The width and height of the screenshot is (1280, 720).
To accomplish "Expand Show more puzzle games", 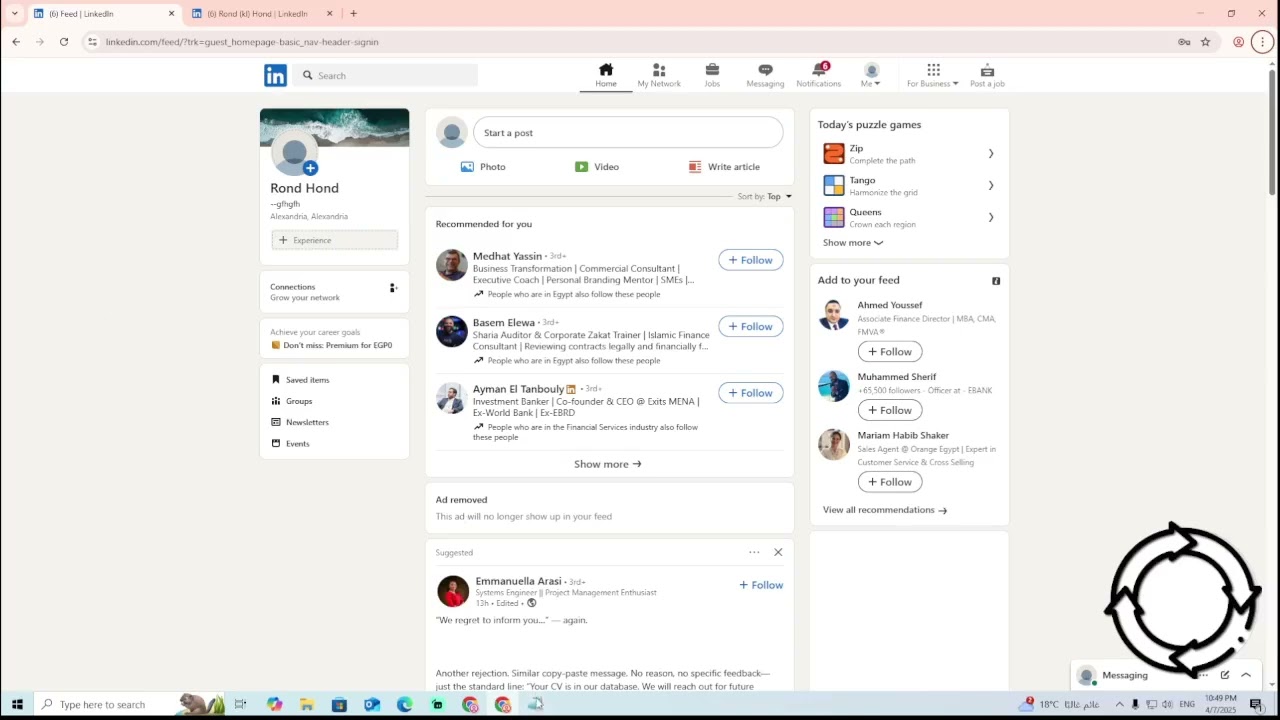I will coord(853,243).
